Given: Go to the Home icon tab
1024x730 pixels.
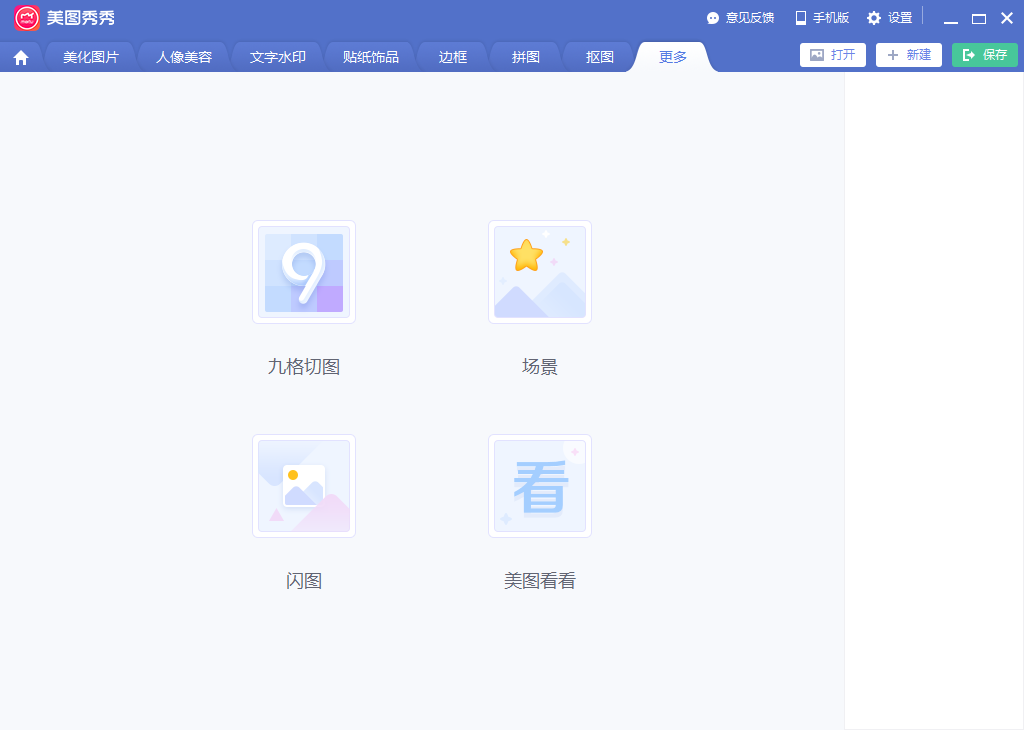Looking at the screenshot, I should (21, 58).
